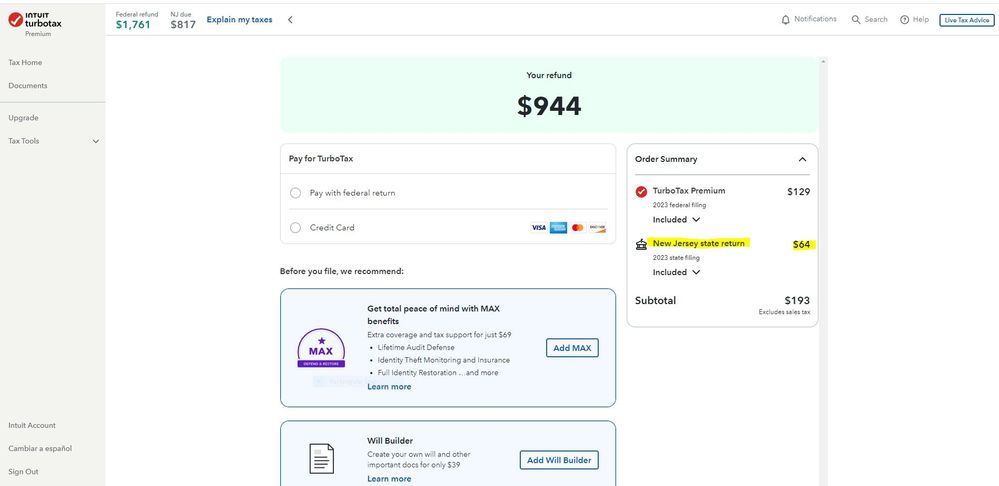The width and height of the screenshot is (999, 486).
Task: Click the NJ due $817 amount
Action: 183,25
